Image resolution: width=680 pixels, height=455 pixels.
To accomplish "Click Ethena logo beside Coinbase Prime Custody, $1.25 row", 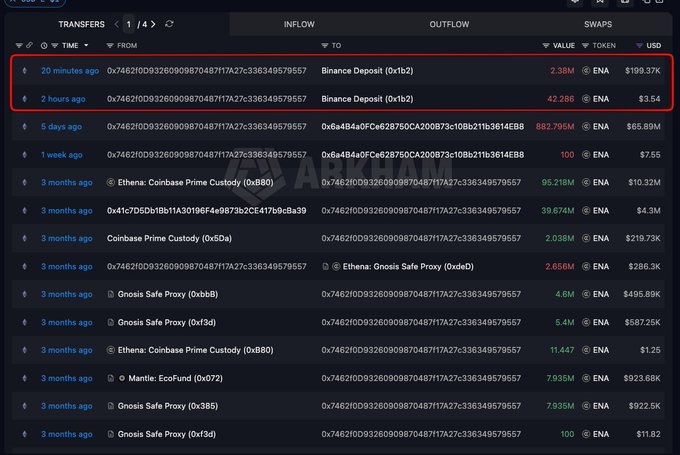I will 111,350.
